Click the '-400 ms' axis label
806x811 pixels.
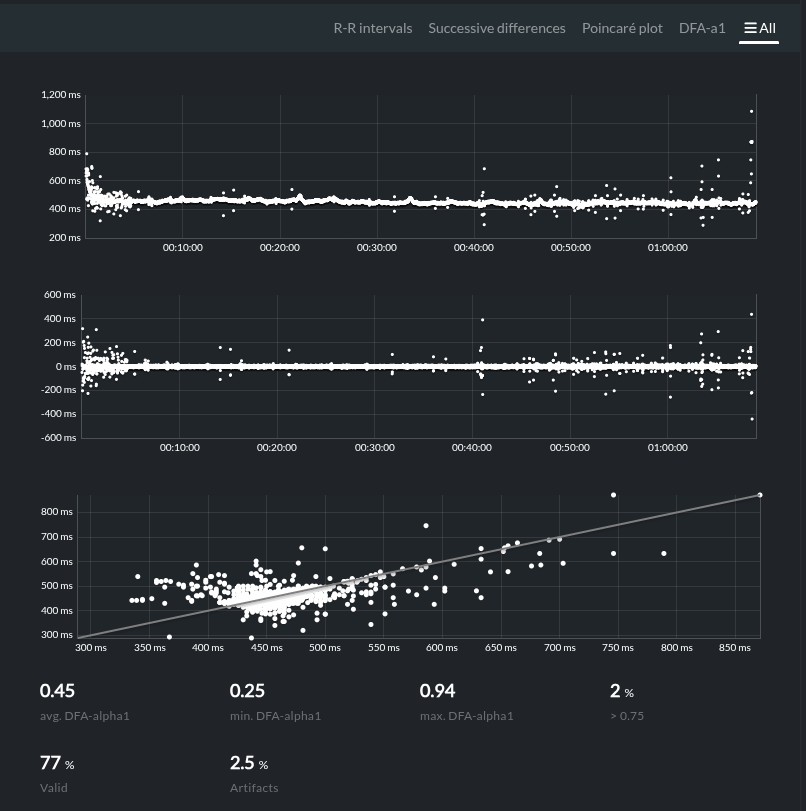point(58,414)
